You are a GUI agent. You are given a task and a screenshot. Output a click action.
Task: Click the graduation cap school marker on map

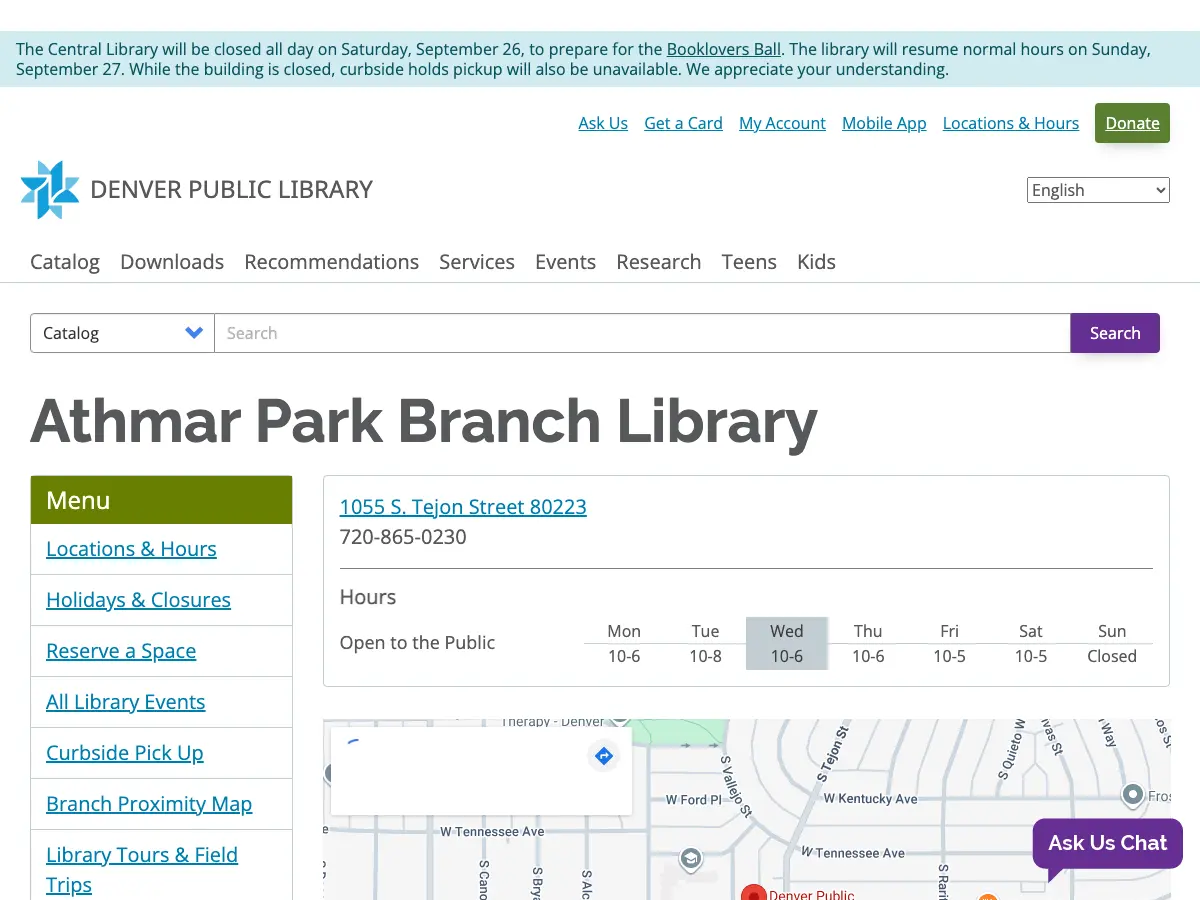[690, 859]
